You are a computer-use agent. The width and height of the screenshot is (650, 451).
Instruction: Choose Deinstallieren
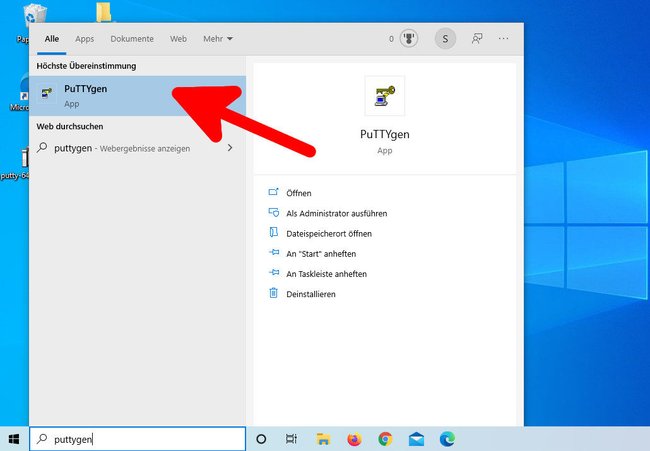point(311,294)
